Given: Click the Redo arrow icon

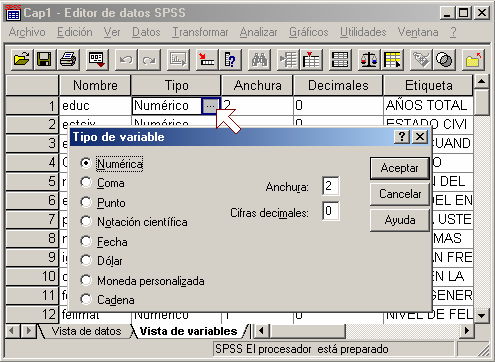Looking at the screenshot, I should tap(149, 60).
